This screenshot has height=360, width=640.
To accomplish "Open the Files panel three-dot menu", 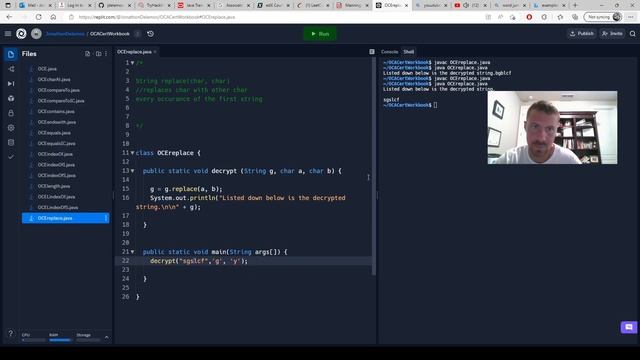I will [x=106, y=54].
